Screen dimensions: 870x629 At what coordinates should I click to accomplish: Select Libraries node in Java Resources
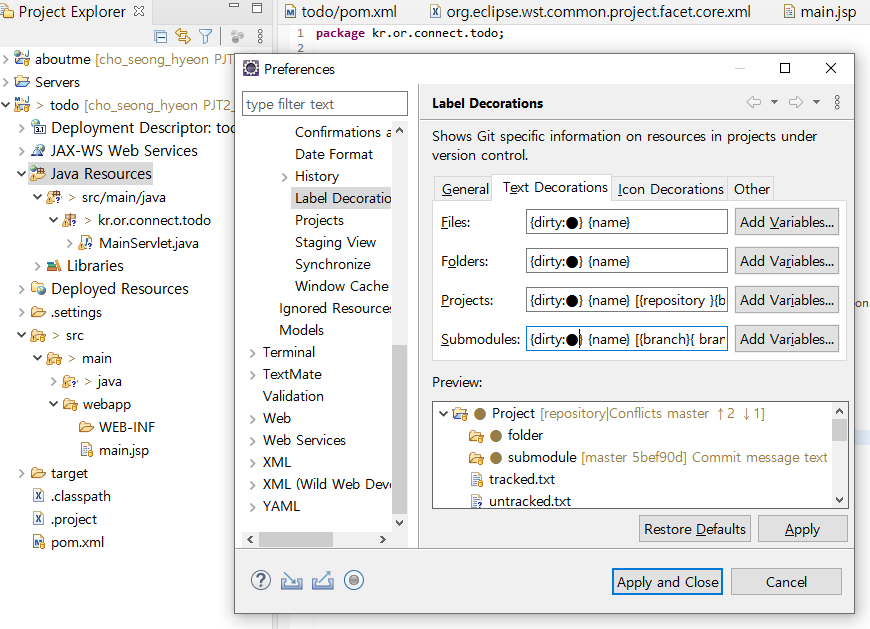[95, 266]
